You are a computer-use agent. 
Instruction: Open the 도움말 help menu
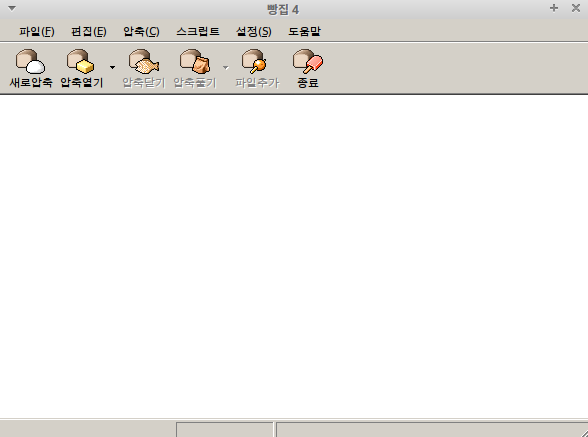point(304,32)
